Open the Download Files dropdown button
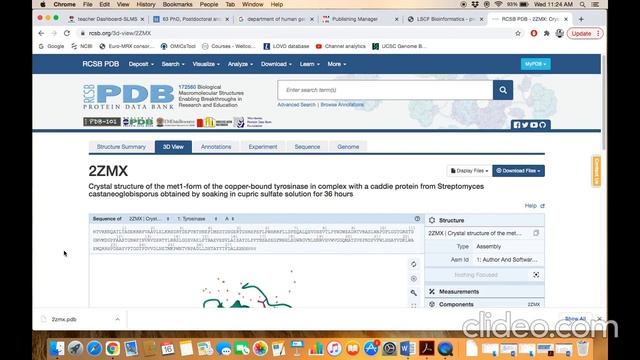640x360 pixels. [x=518, y=171]
